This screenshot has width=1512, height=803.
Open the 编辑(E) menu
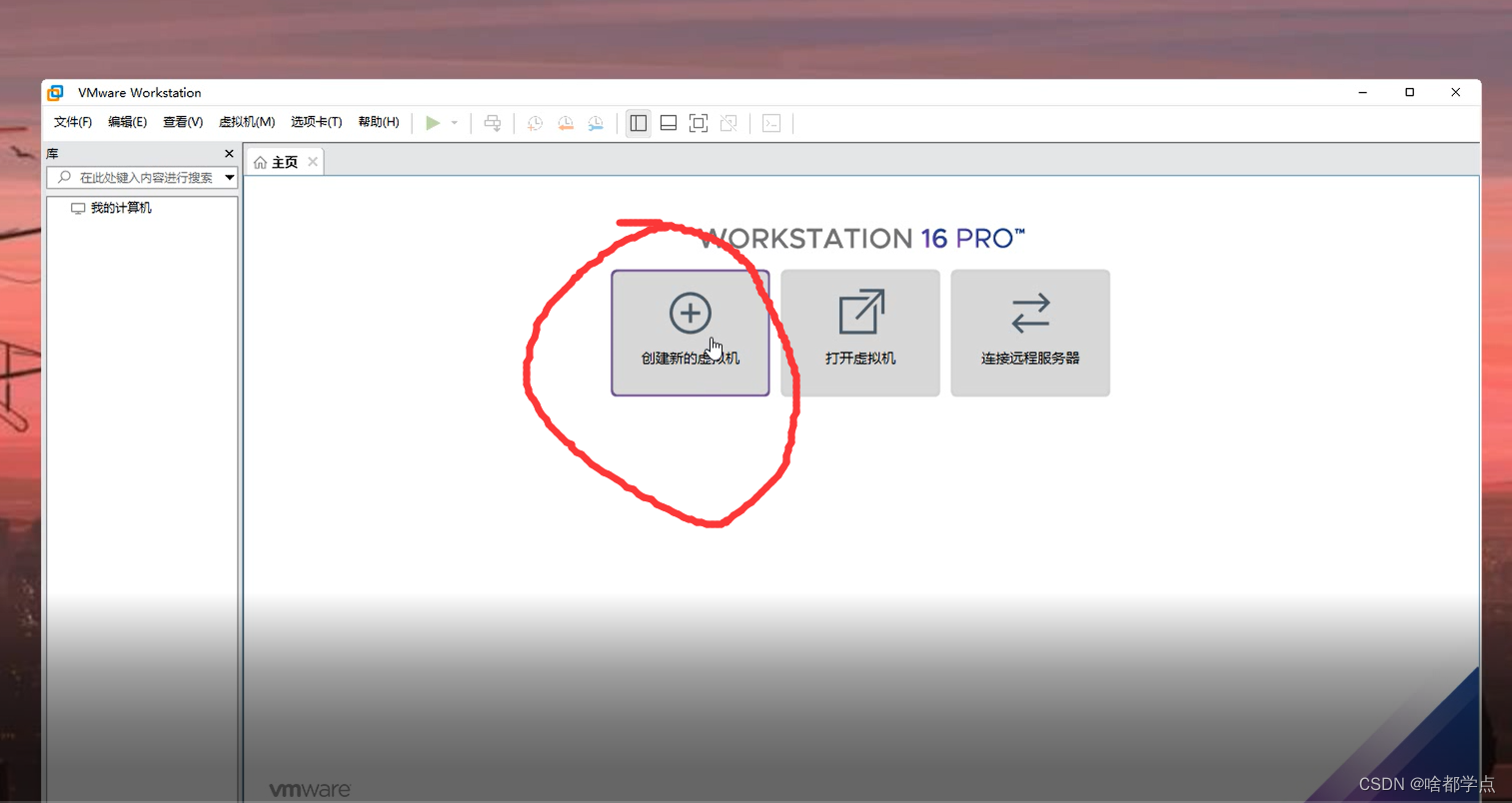[127, 122]
